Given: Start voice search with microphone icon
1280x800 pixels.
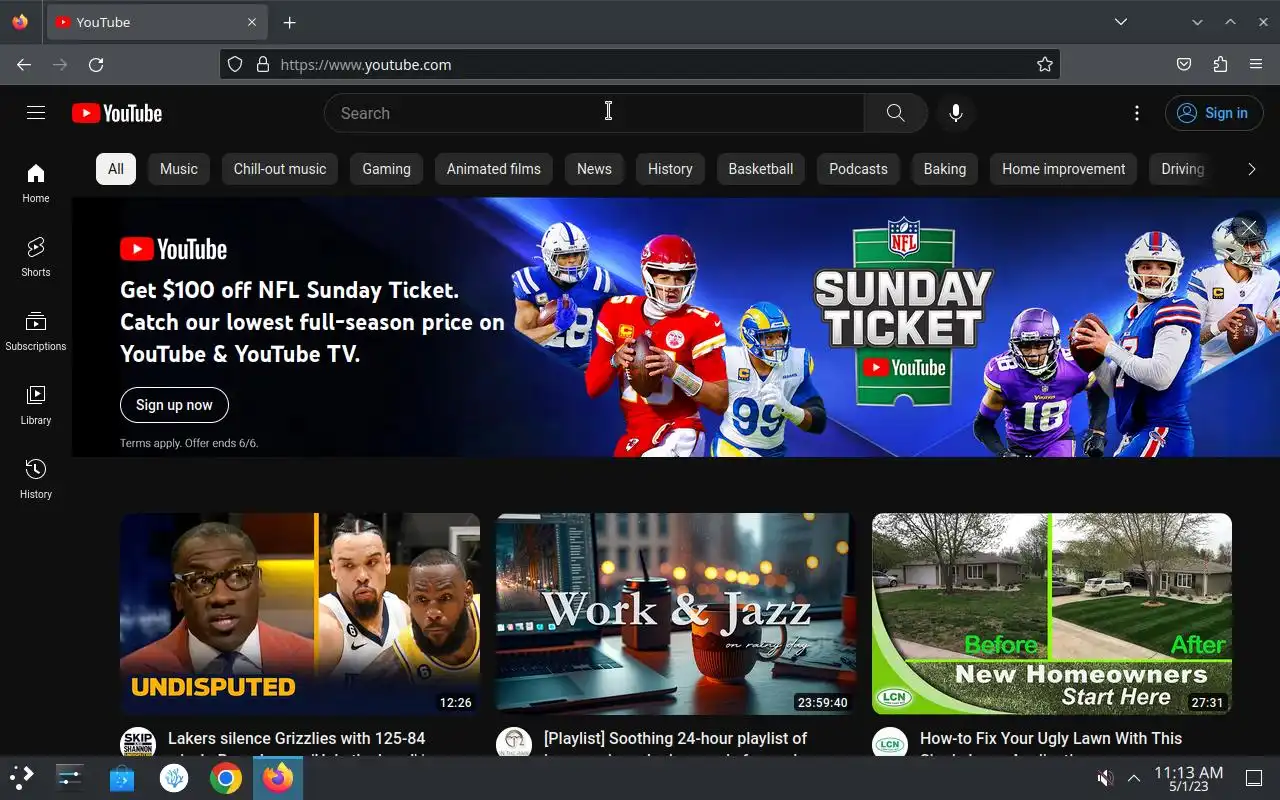Looking at the screenshot, I should (956, 113).
